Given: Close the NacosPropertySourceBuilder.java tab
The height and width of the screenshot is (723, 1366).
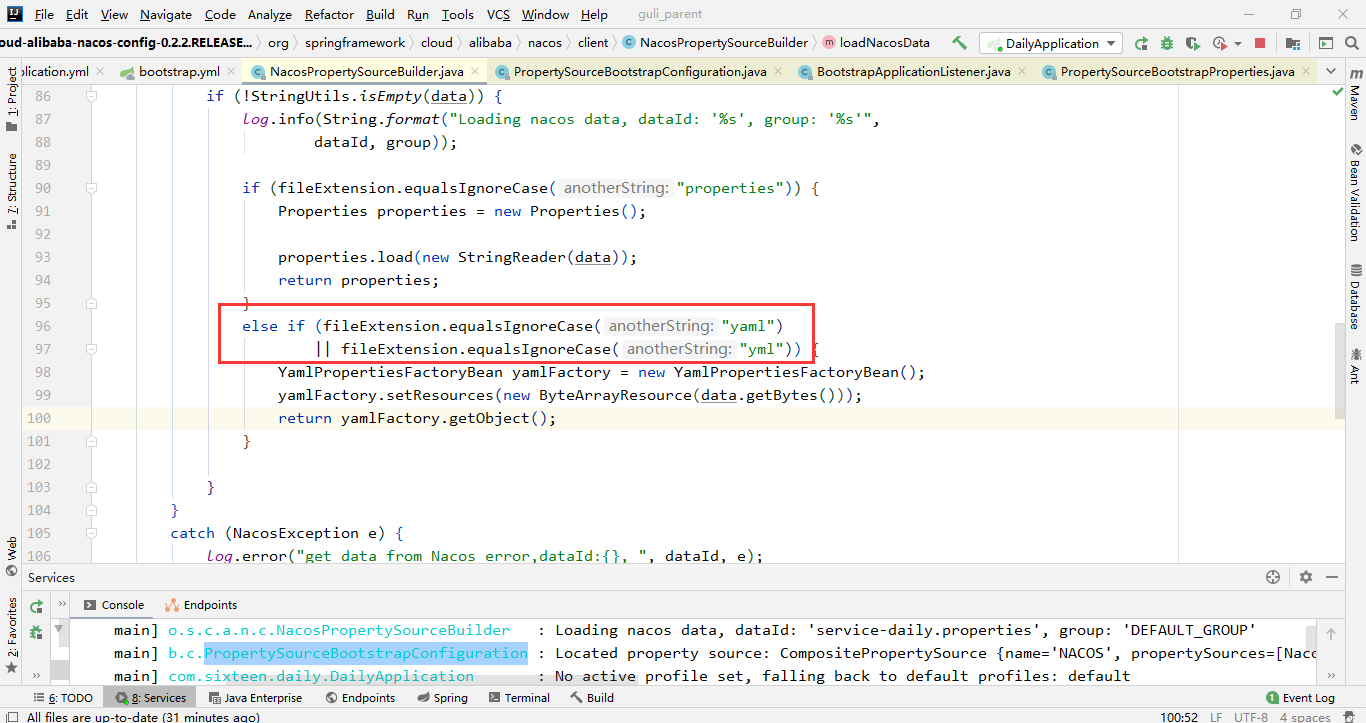Looking at the screenshot, I should 476,72.
